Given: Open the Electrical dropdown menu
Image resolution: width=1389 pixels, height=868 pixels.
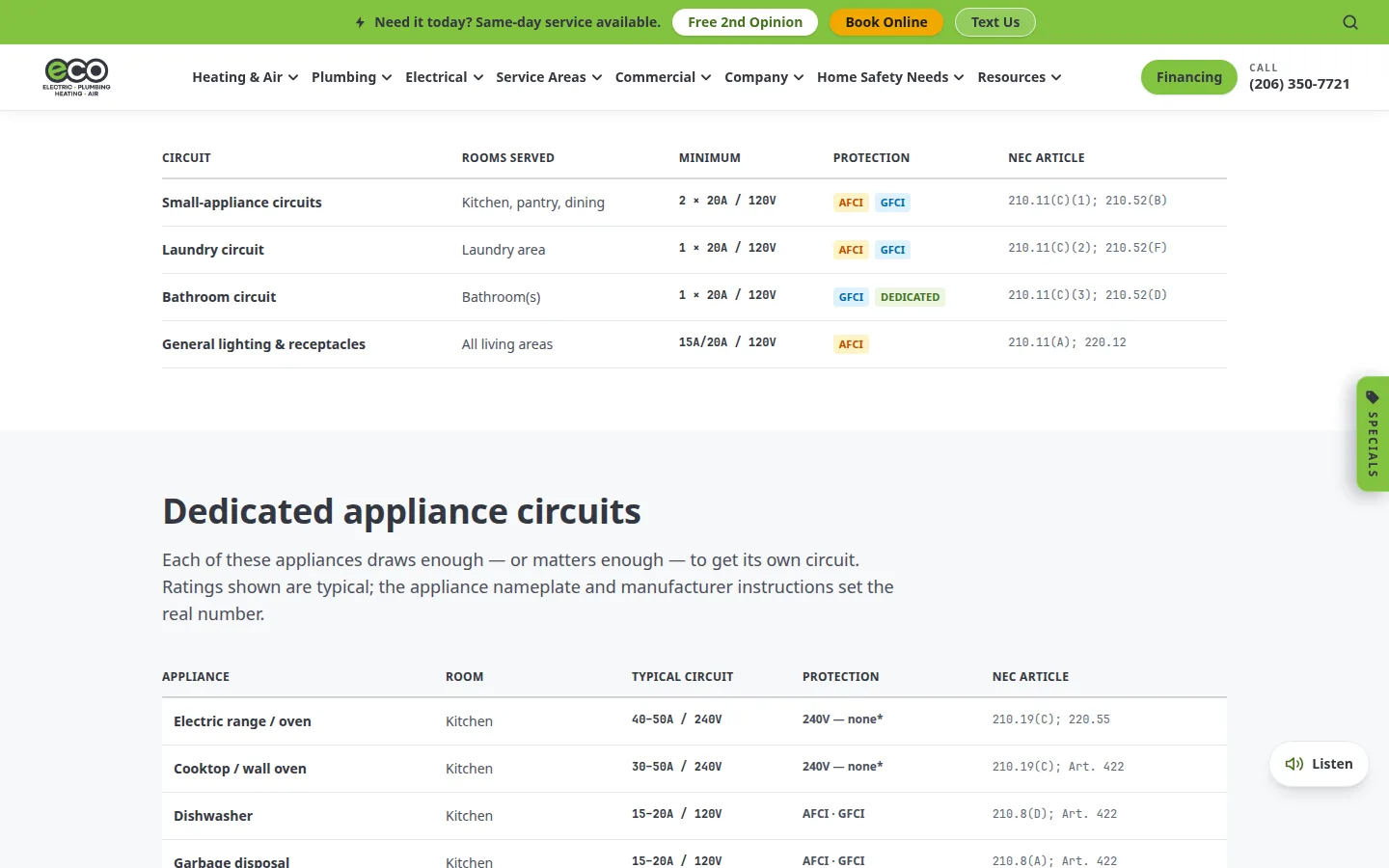Looking at the screenshot, I should click(444, 77).
